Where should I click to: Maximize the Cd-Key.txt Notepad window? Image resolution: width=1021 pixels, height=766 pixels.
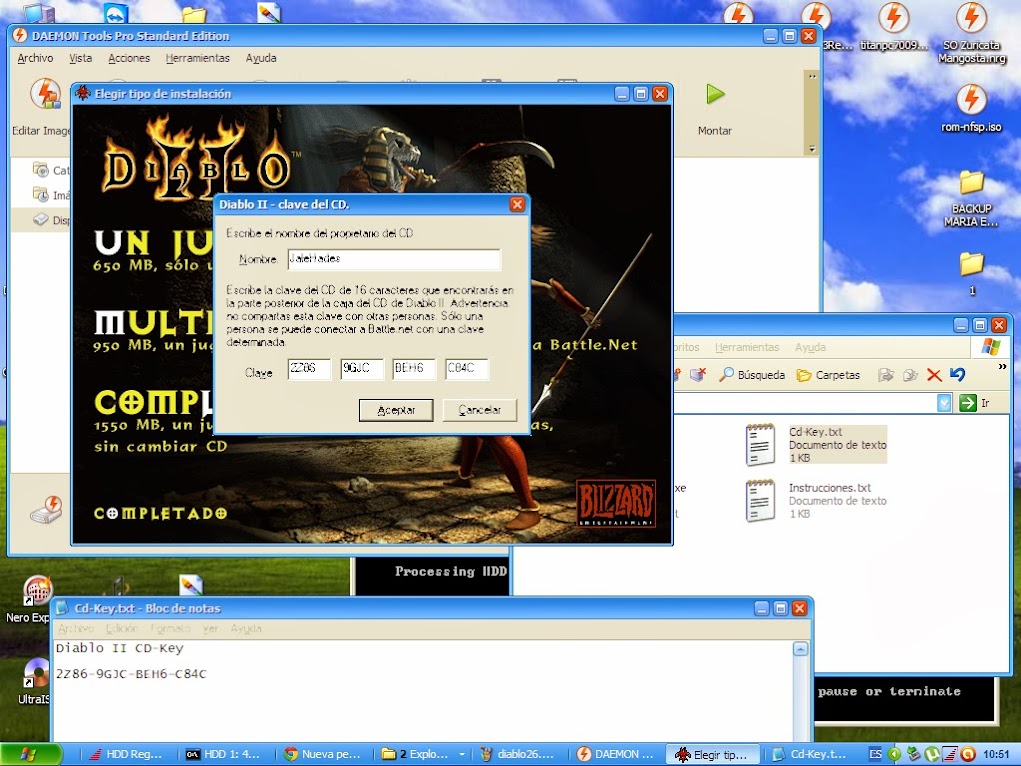781,608
